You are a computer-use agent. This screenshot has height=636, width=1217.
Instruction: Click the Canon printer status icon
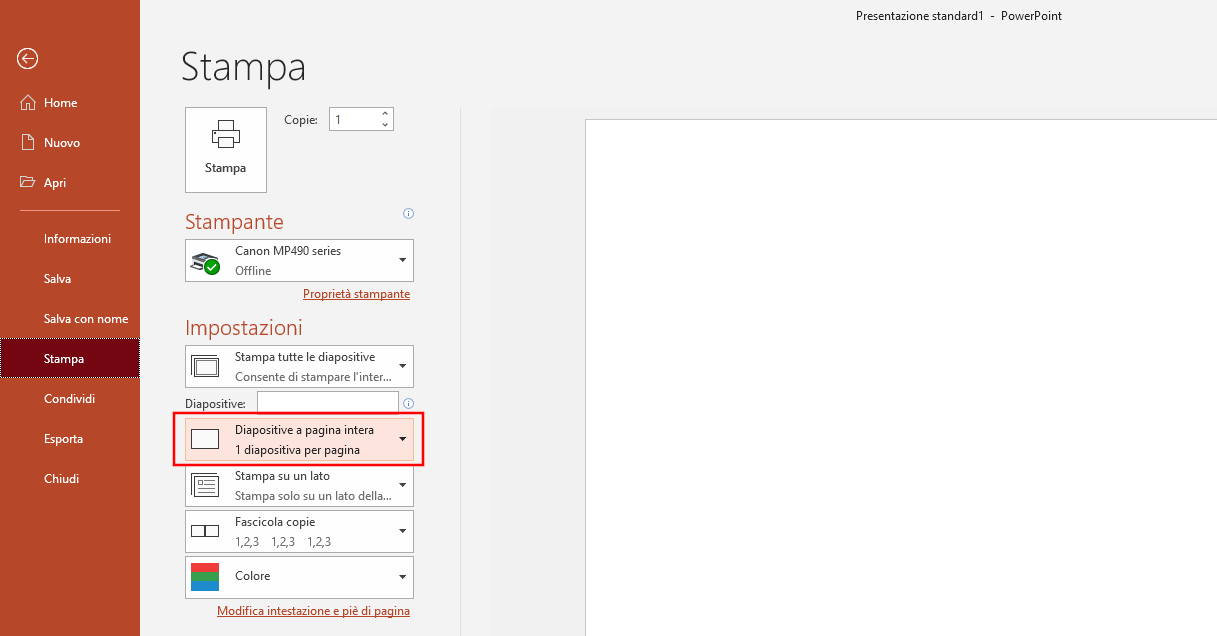pyautogui.click(x=206, y=263)
